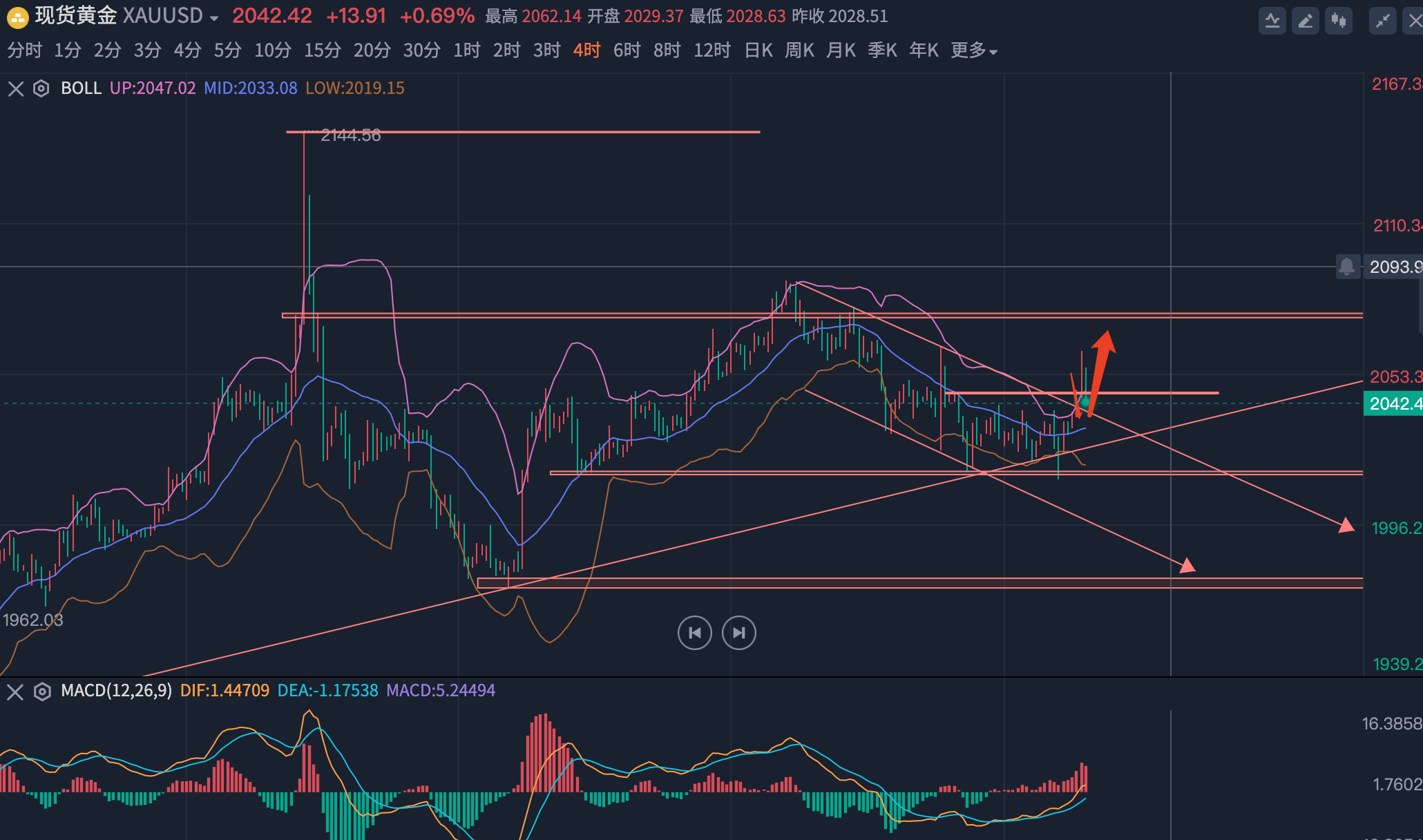The image size is (1423, 840).
Task: Open the indicator line chart icon
Action: (1272, 21)
